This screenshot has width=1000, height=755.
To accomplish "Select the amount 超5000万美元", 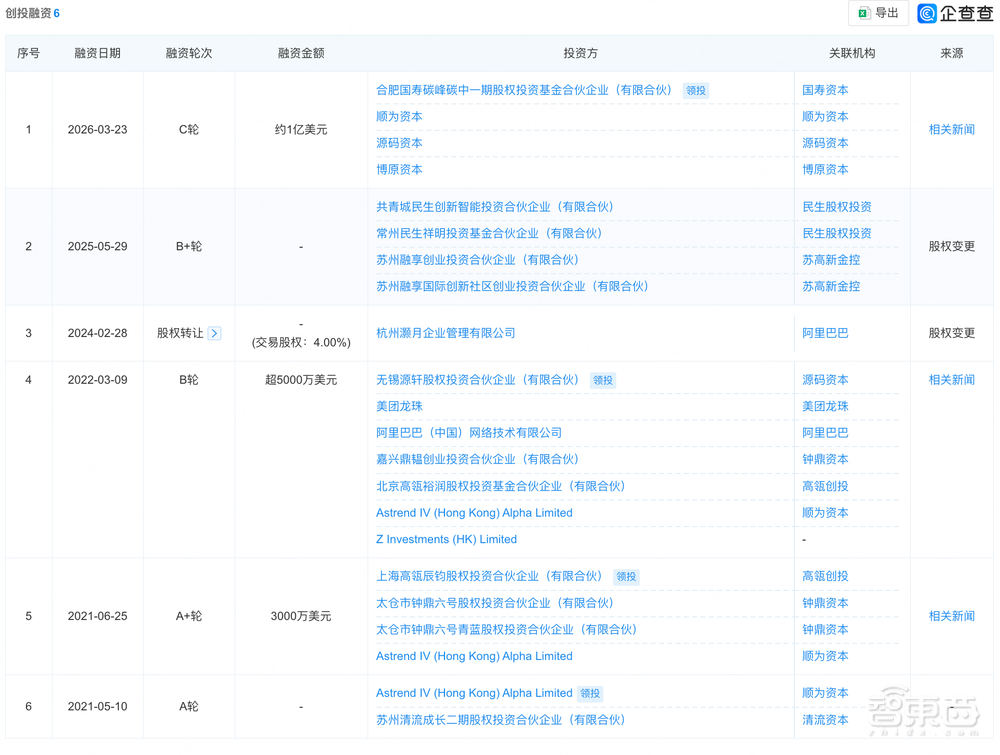I will [x=301, y=380].
